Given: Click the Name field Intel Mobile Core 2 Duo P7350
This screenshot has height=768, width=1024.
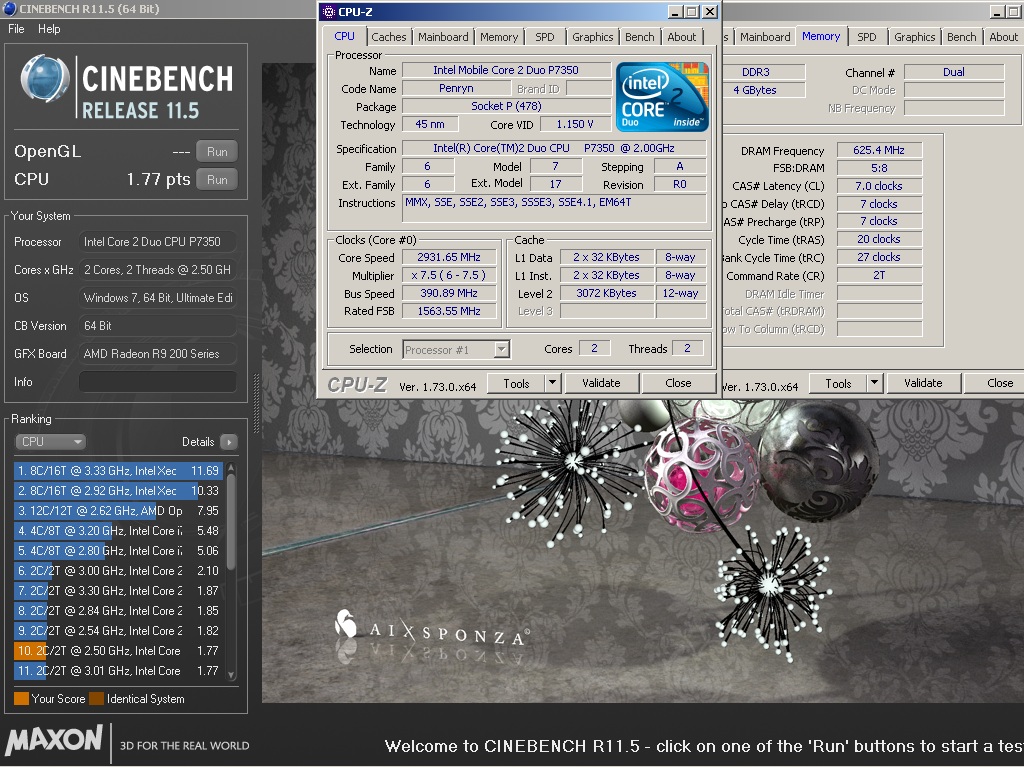Looking at the screenshot, I should [x=505, y=70].
